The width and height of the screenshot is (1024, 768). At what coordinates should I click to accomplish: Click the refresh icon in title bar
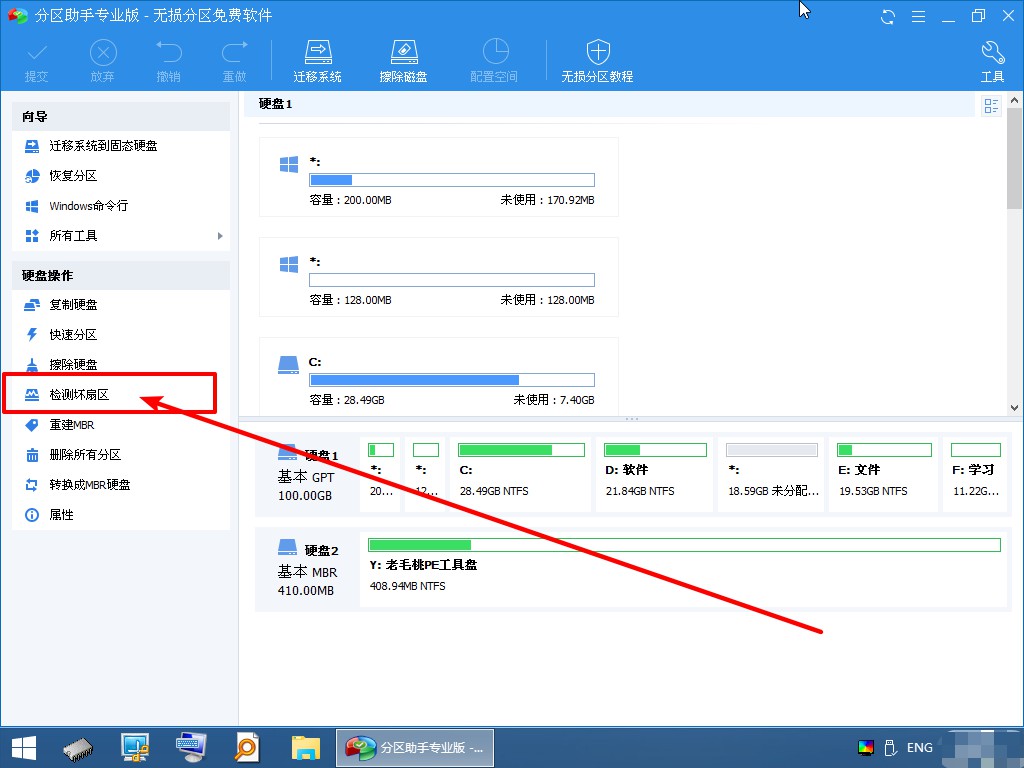888,16
